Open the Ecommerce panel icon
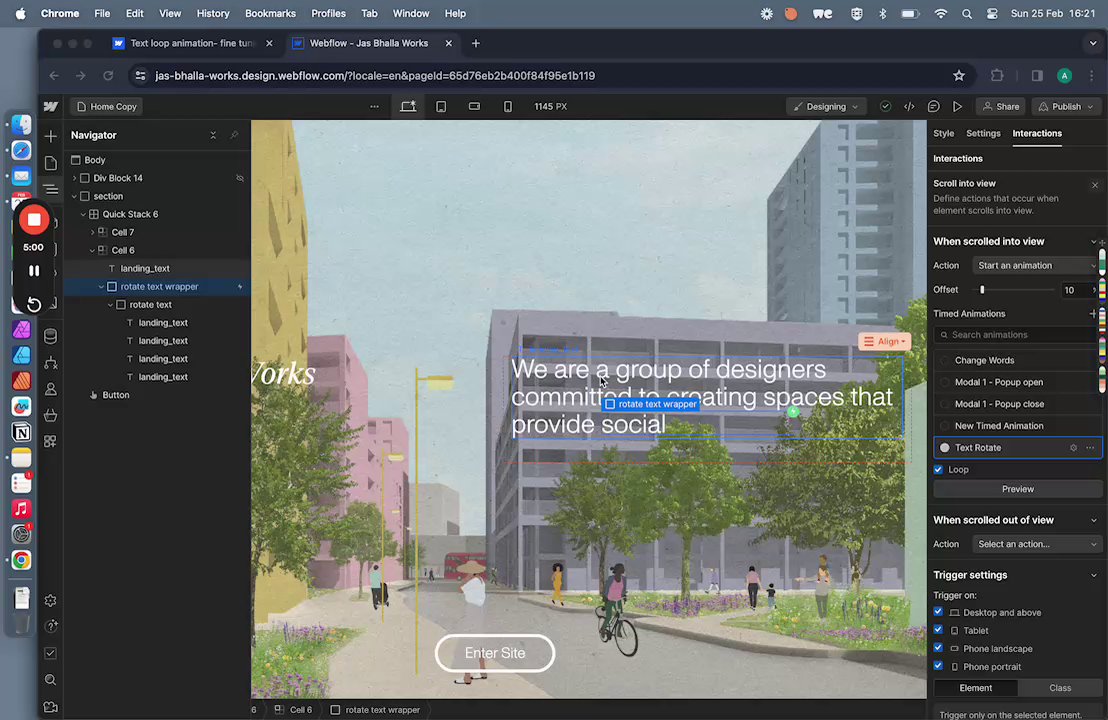The width and height of the screenshot is (1108, 720). pyautogui.click(x=50, y=415)
